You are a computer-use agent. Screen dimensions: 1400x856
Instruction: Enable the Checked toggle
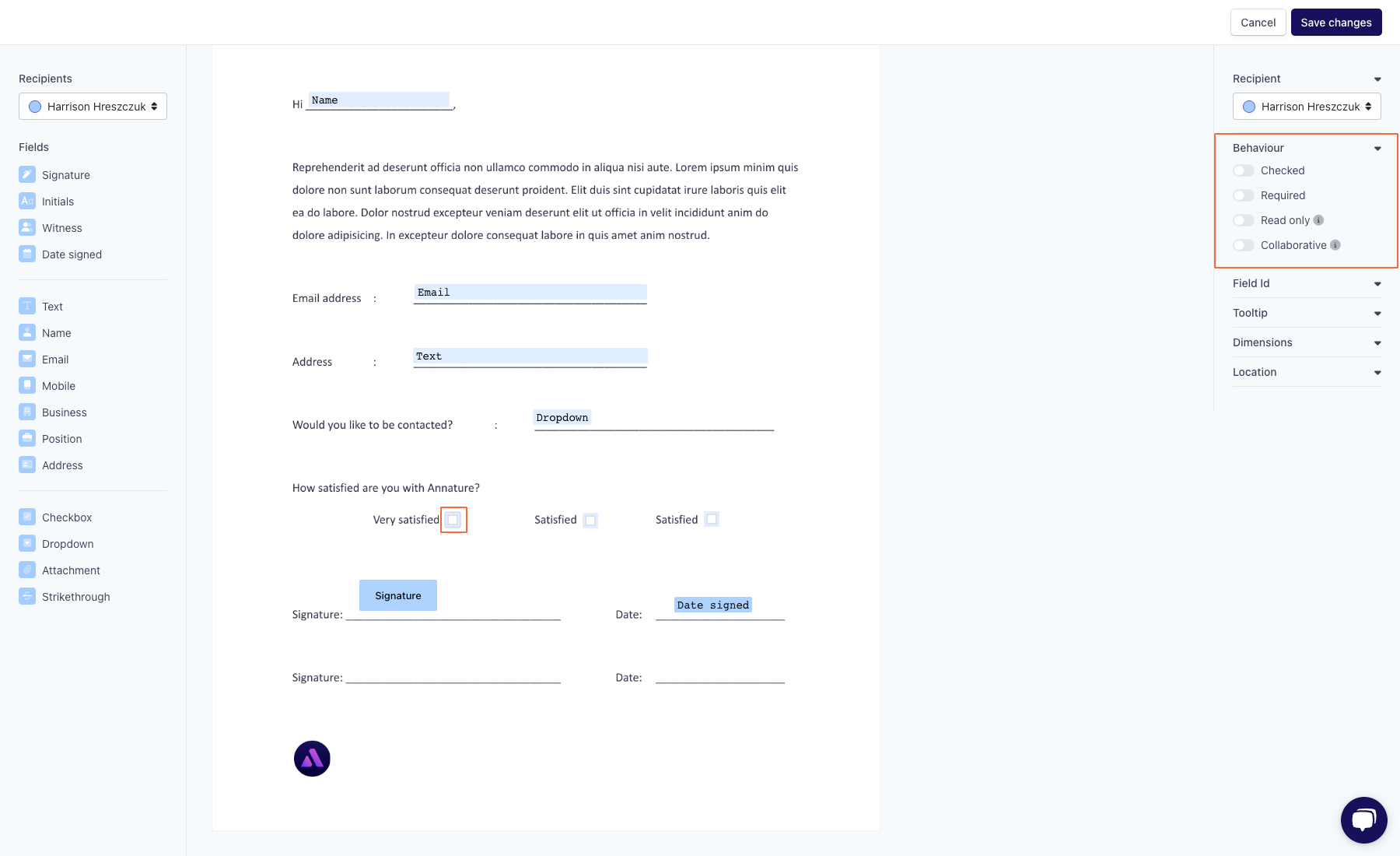1244,170
